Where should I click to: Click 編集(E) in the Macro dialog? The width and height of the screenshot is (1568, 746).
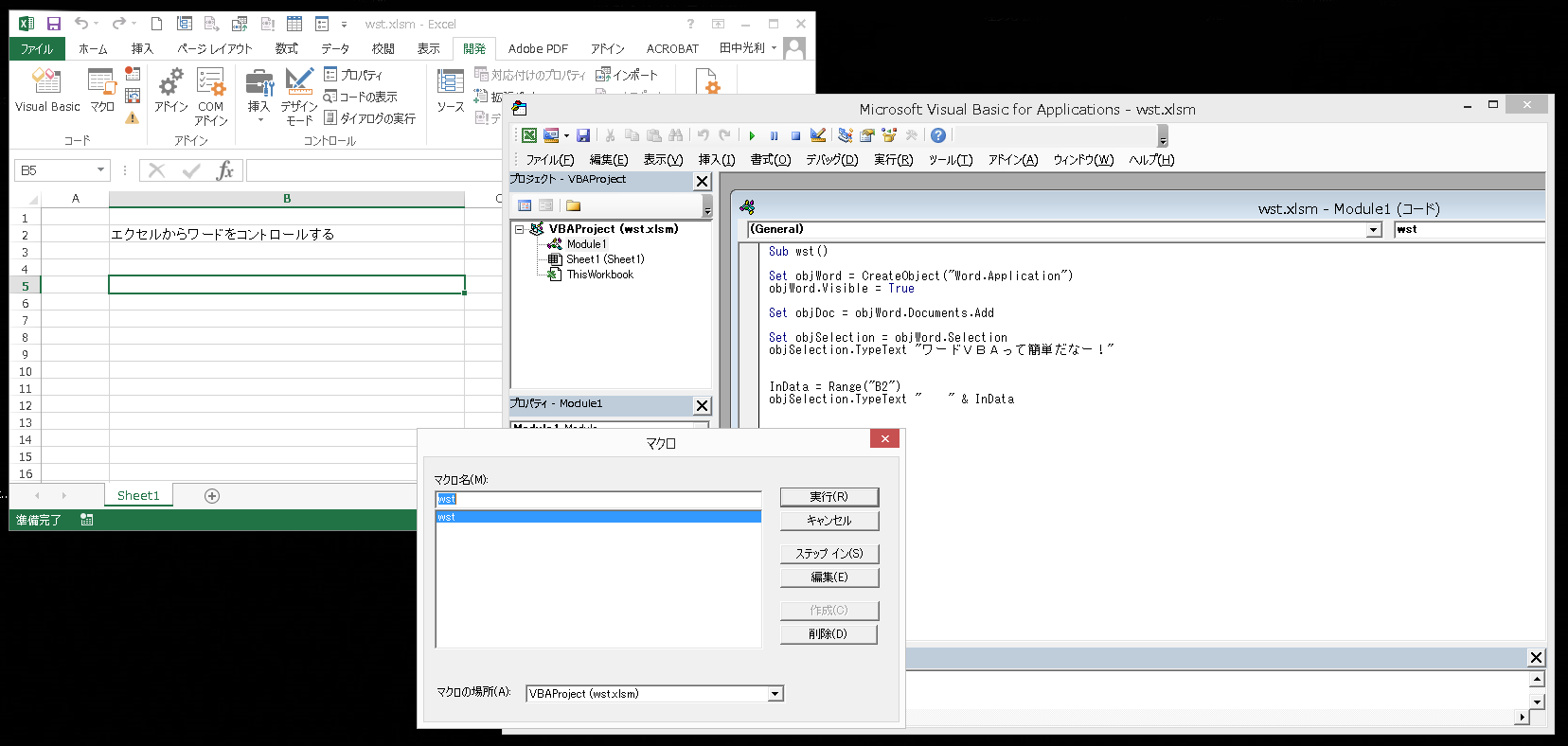829,577
